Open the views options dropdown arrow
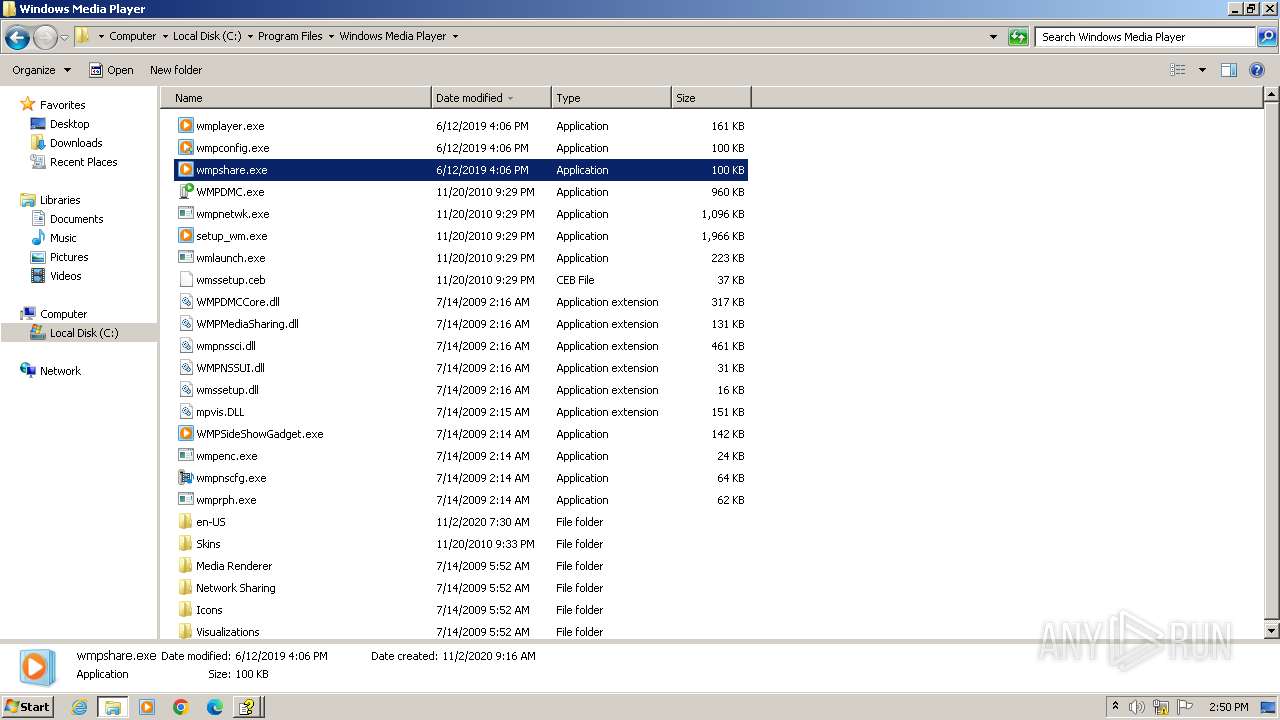 pyautogui.click(x=1202, y=70)
